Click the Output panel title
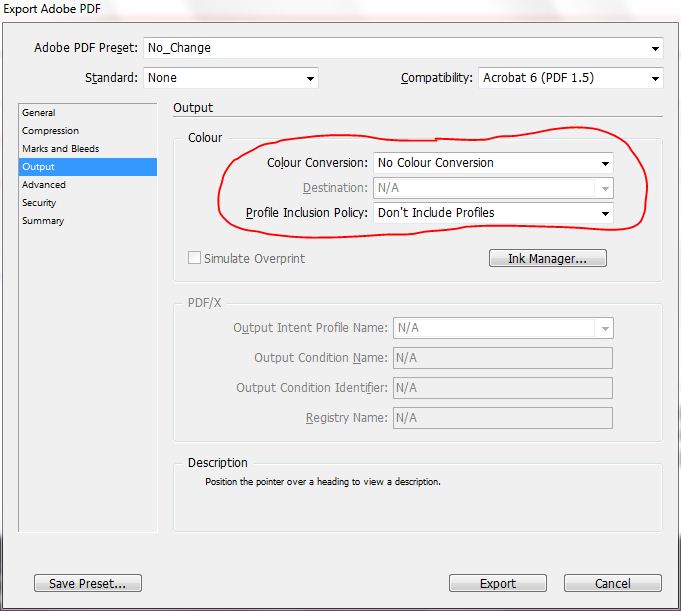 click(193, 108)
